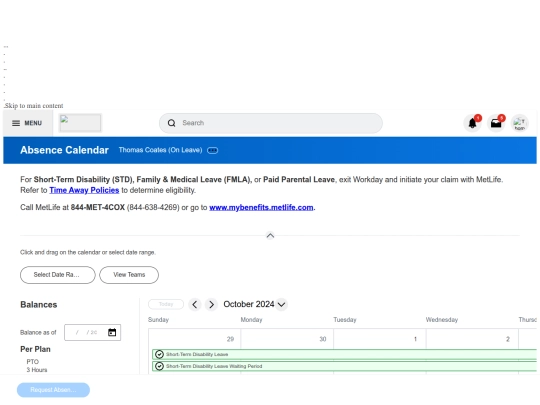Visit www.mybenefits.metlife.com link
Viewport: 540px width, 405px height.
[261, 207]
